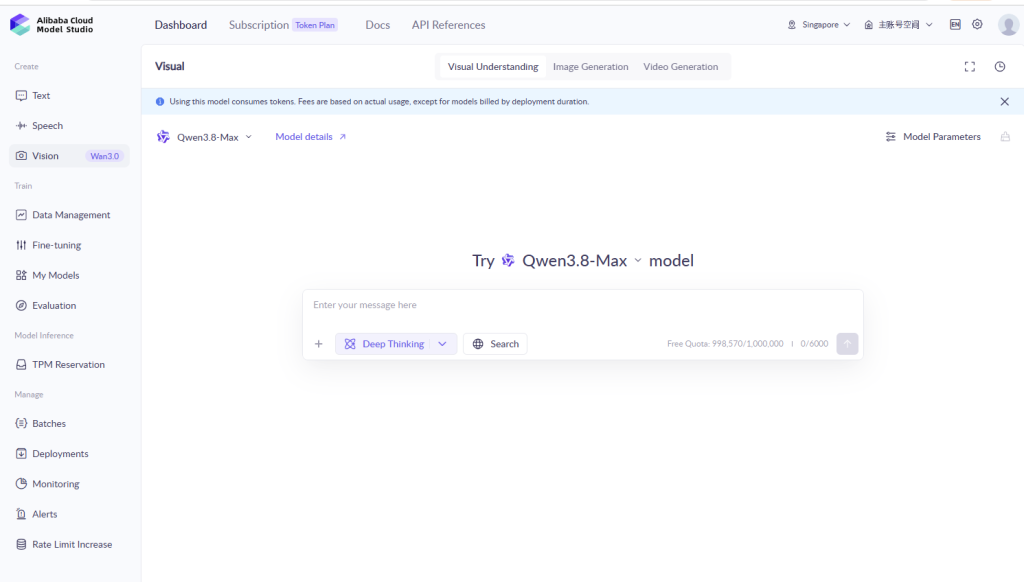
Task: Switch to the Visual Understanding tab
Action: (x=493, y=67)
